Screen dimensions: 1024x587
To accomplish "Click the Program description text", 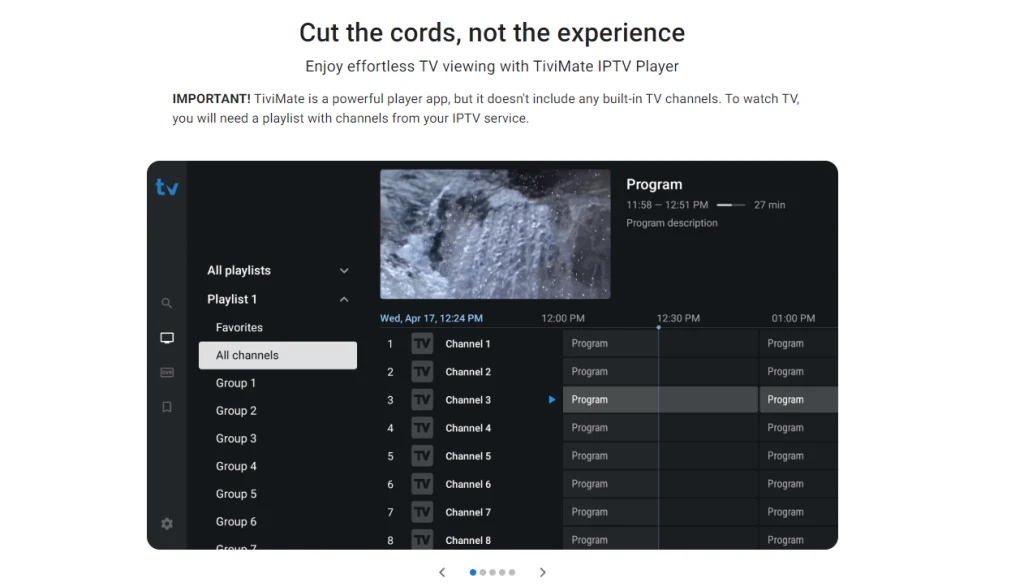I will coord(671,223).
